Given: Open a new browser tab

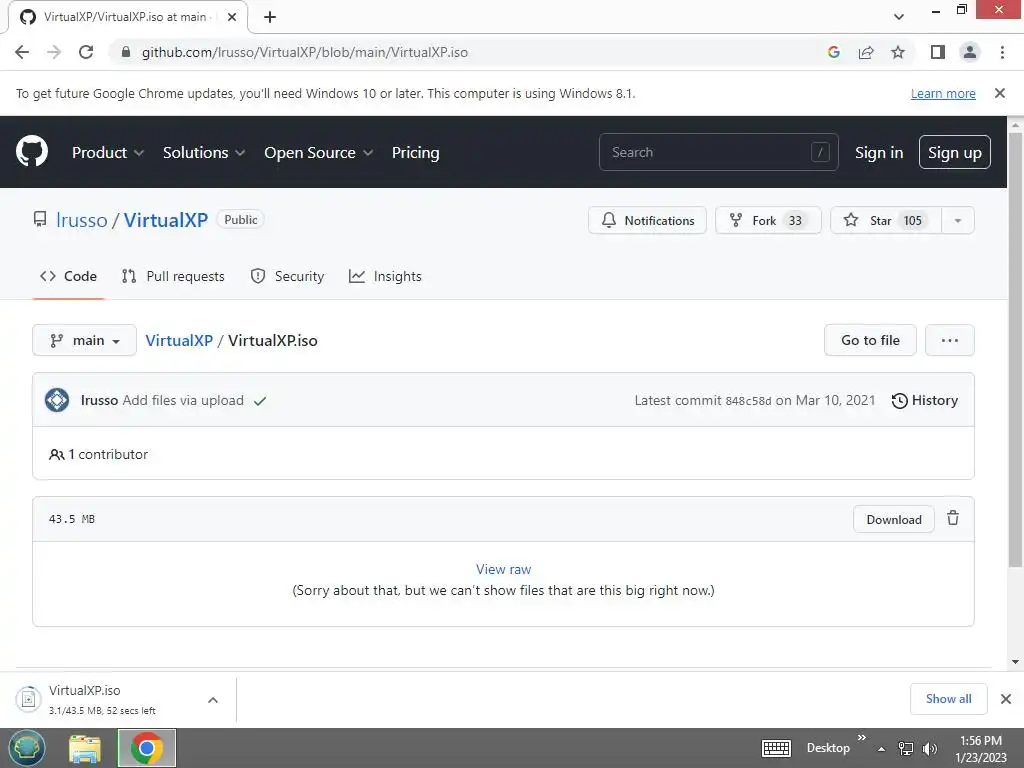Looking at the screenshot, I should pyautogui.click(x=270, y=17).
